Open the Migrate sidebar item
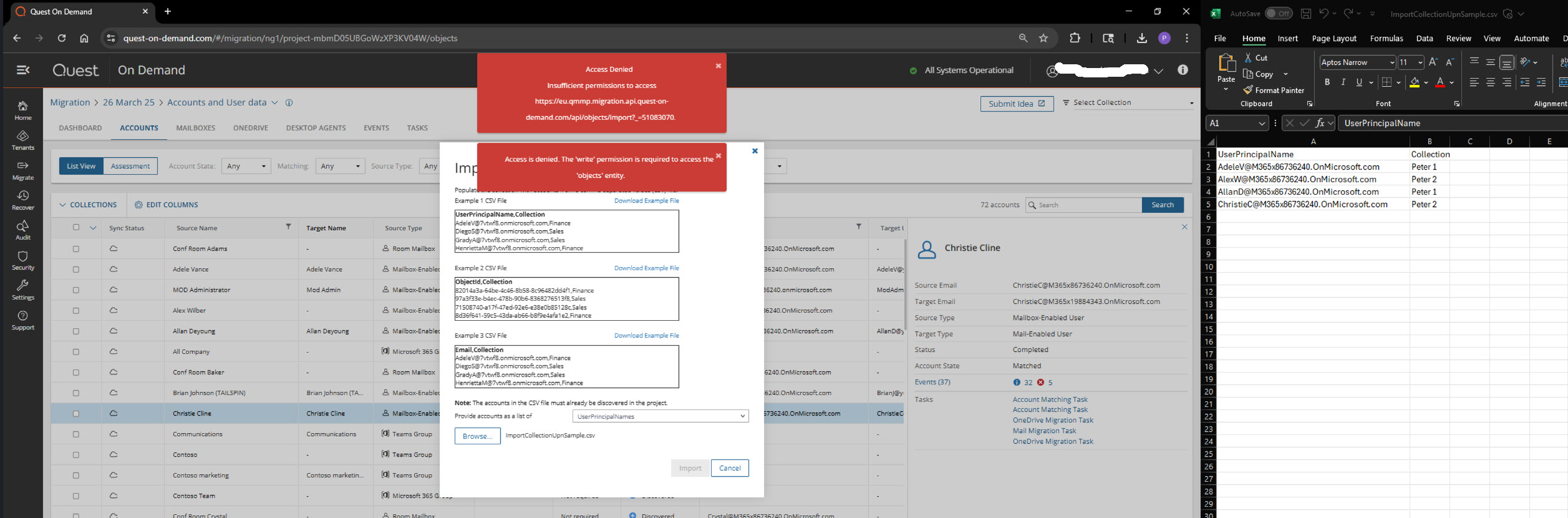This screenshot has height=518, width=1568. coord(23,170)
